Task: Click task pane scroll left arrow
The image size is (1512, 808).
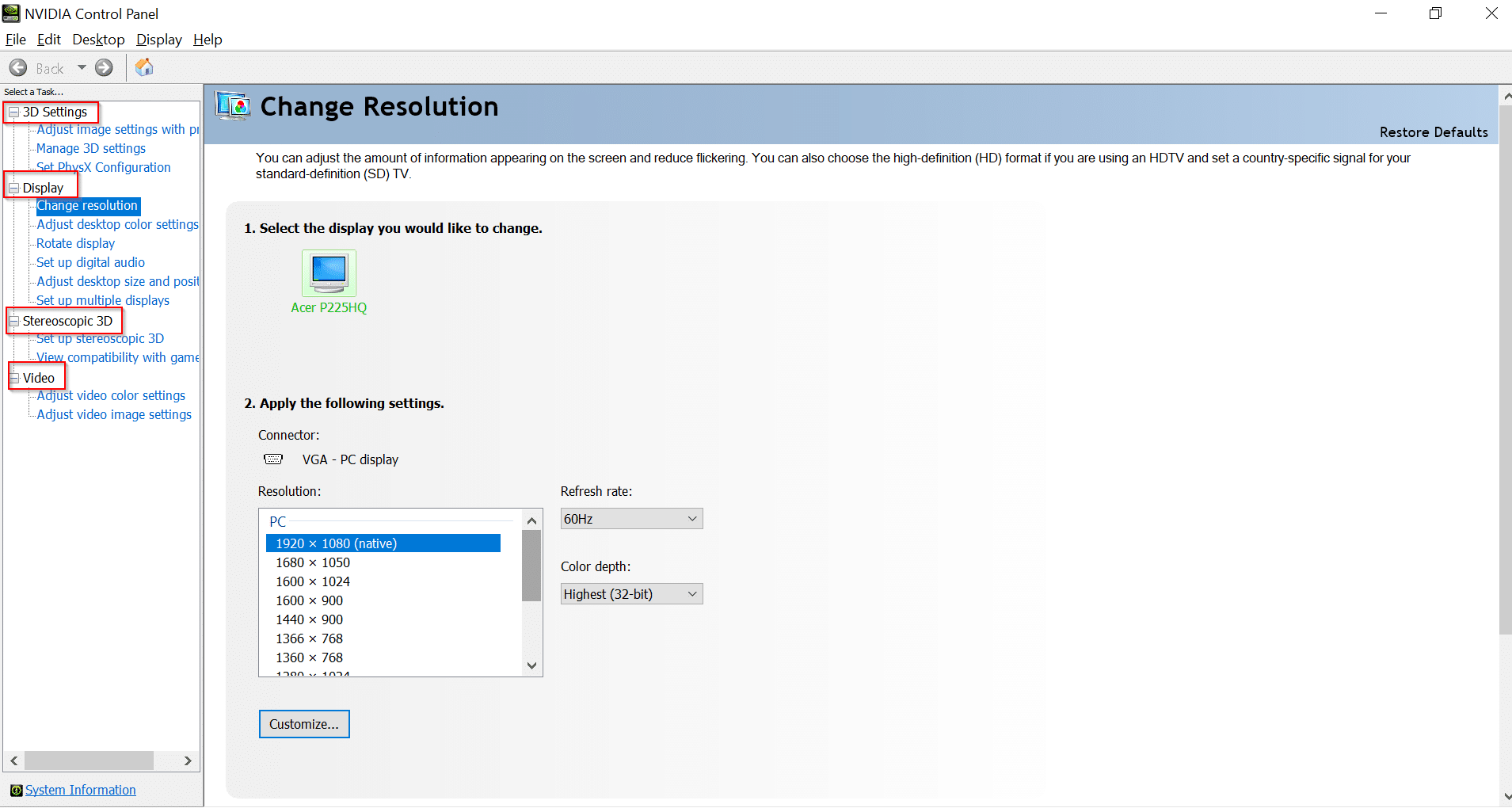Action: pos(13,760)
